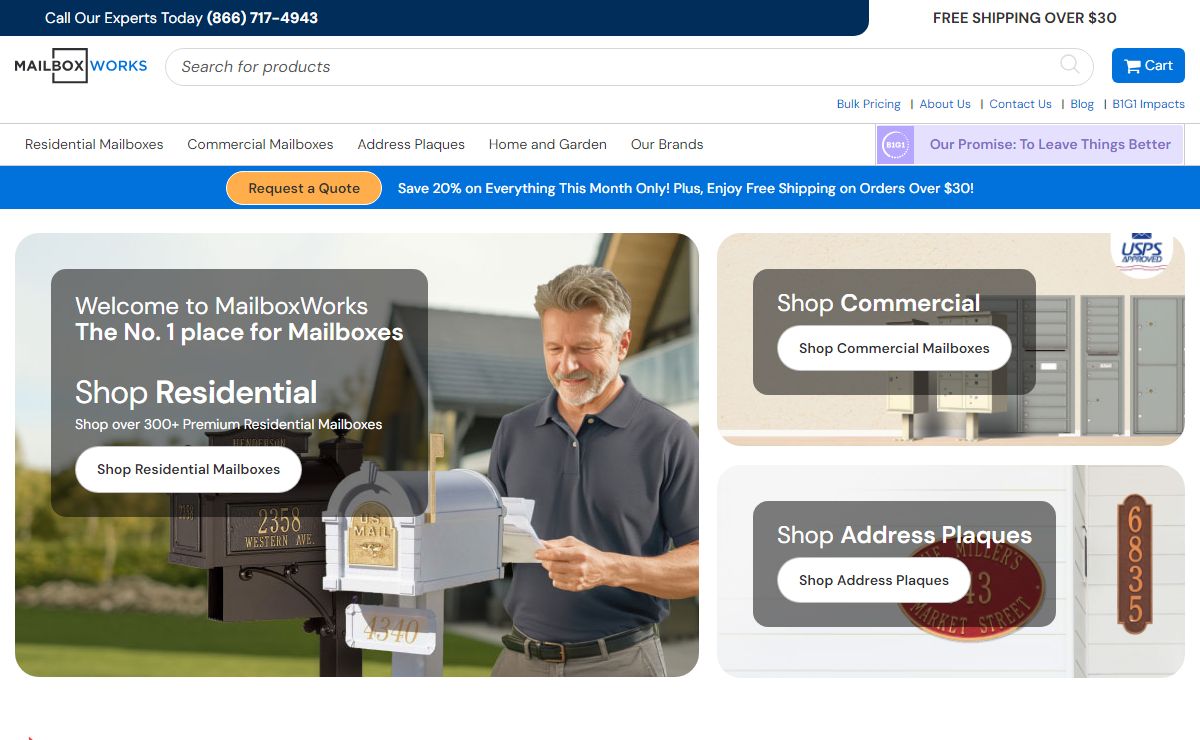Click the Save 20% on Everything promo text
This screenshot has width=1200, height=740.
click(x=685, y=188)
